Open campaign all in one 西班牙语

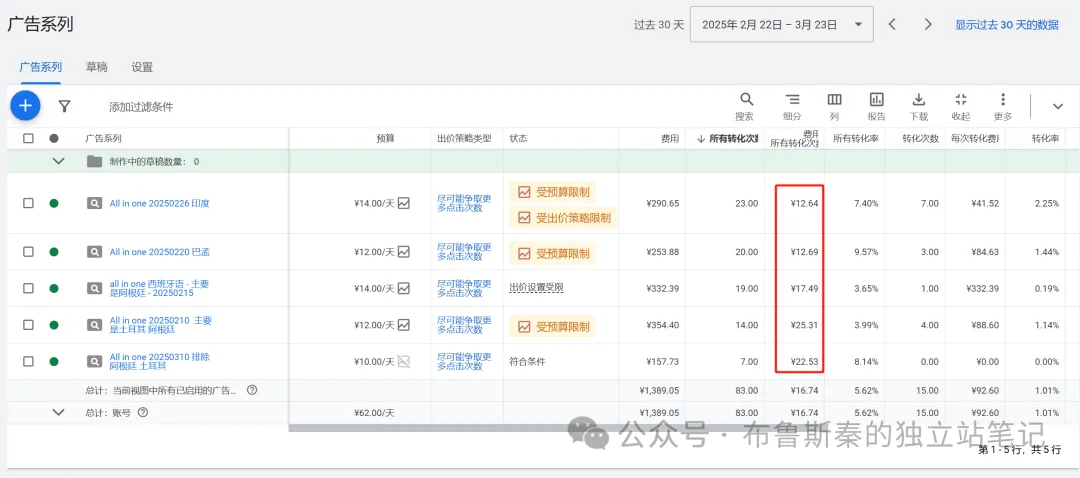coord(159,288)
